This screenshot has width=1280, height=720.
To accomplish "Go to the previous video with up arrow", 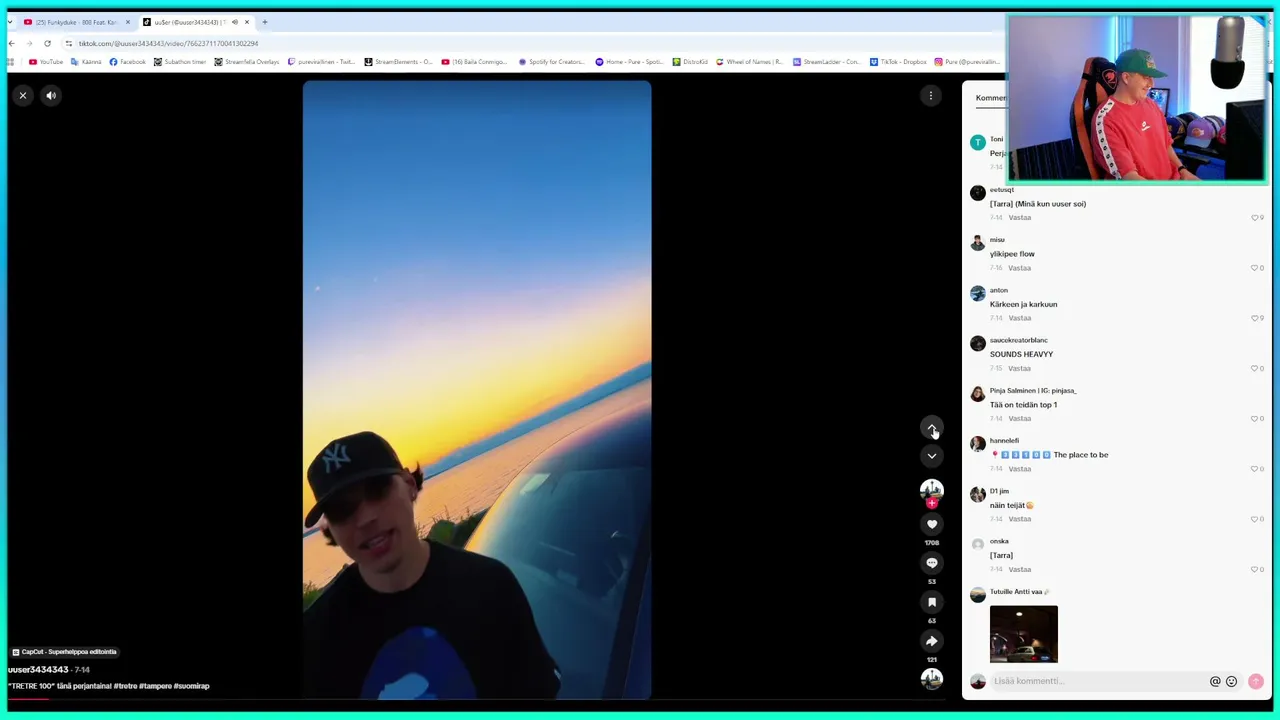I will click(x=931, y=427).
